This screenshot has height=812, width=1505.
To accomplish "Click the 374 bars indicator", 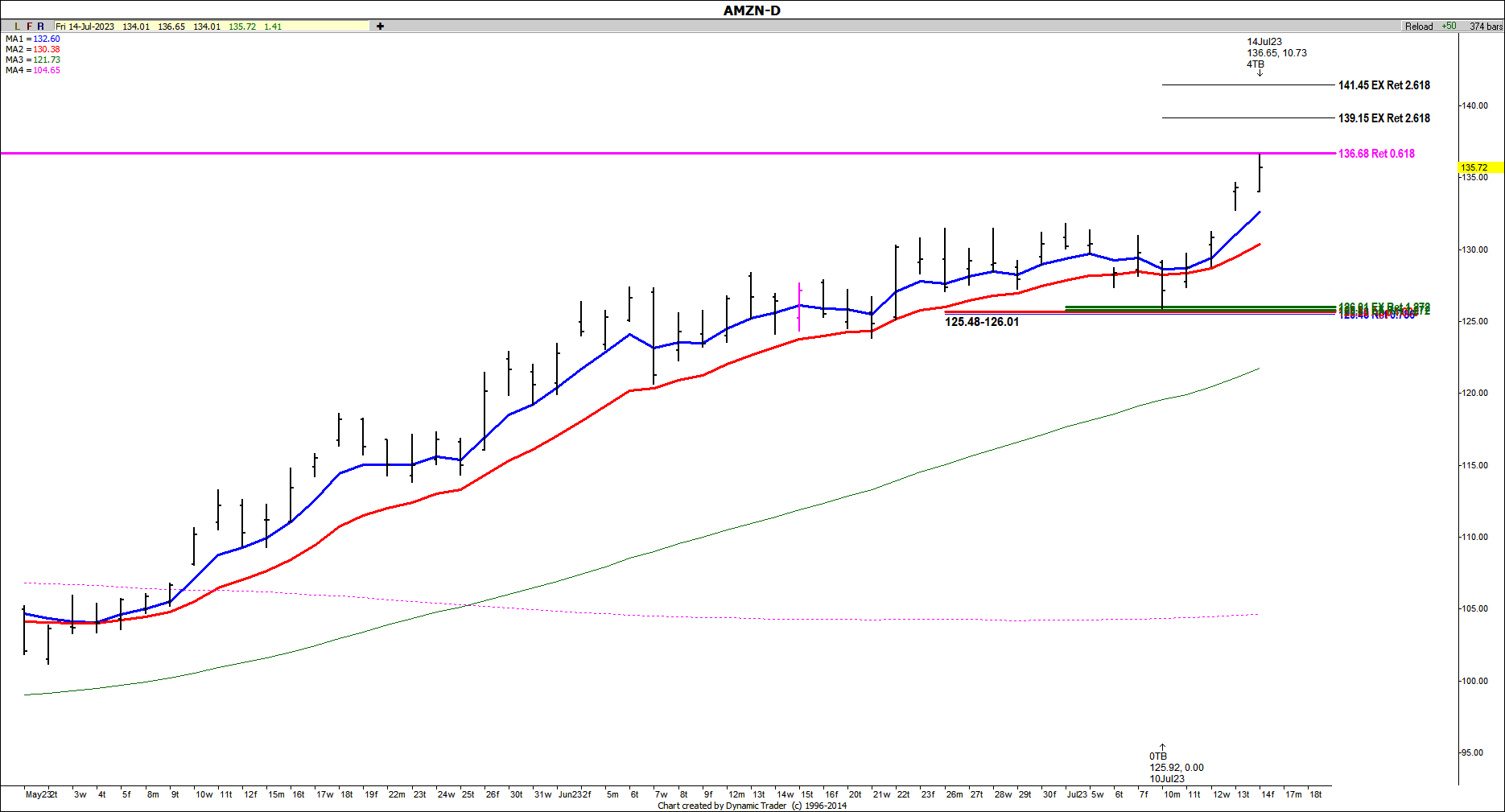I will (1486, 27).
